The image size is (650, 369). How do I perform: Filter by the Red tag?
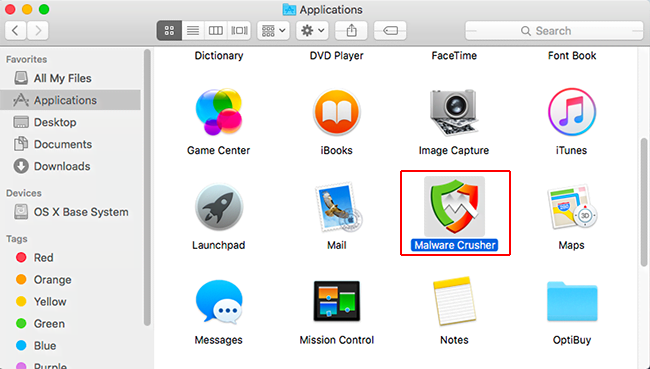coord(70,257)
